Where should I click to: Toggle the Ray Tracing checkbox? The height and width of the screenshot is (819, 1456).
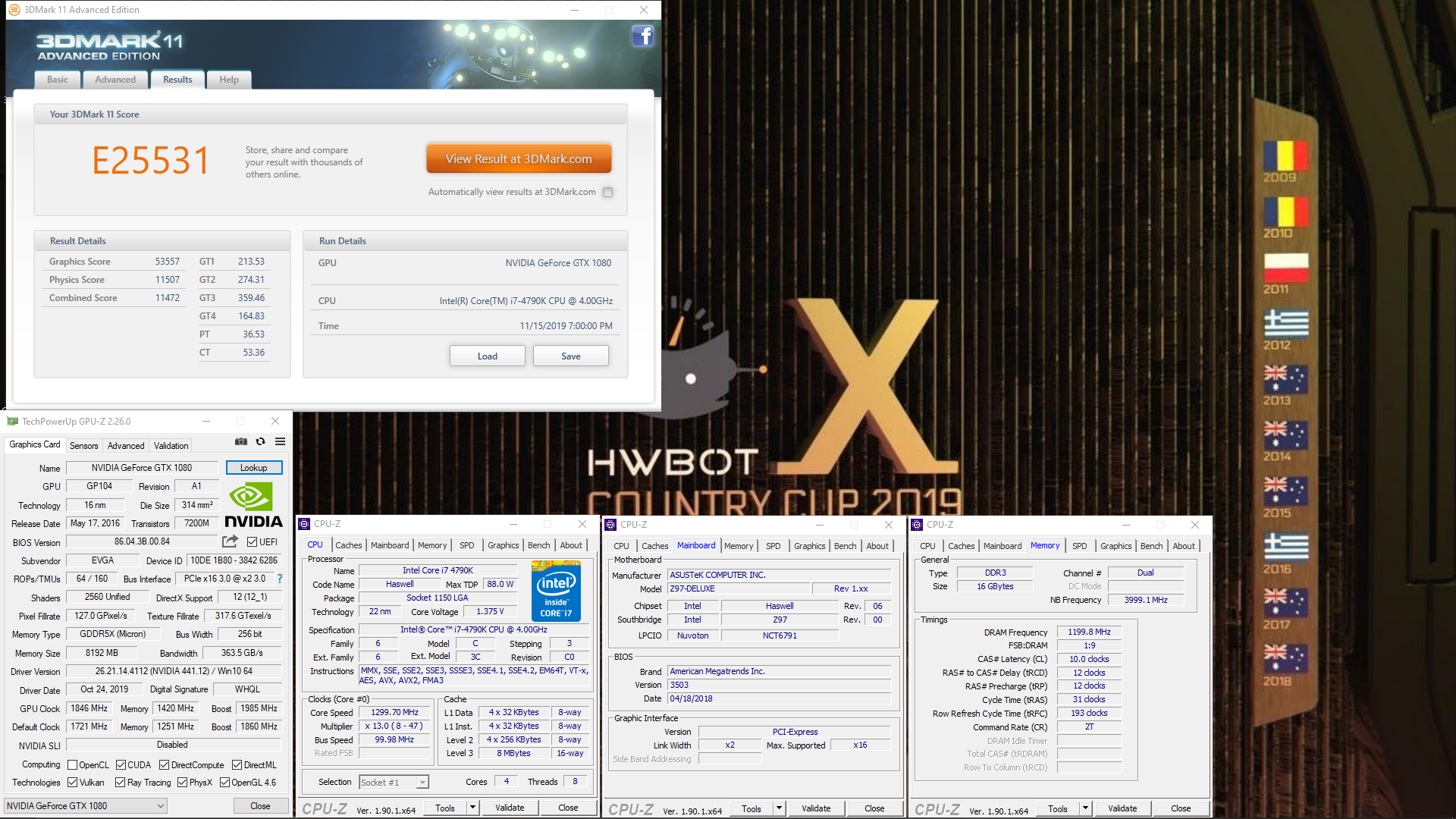[x=121, y=783]
